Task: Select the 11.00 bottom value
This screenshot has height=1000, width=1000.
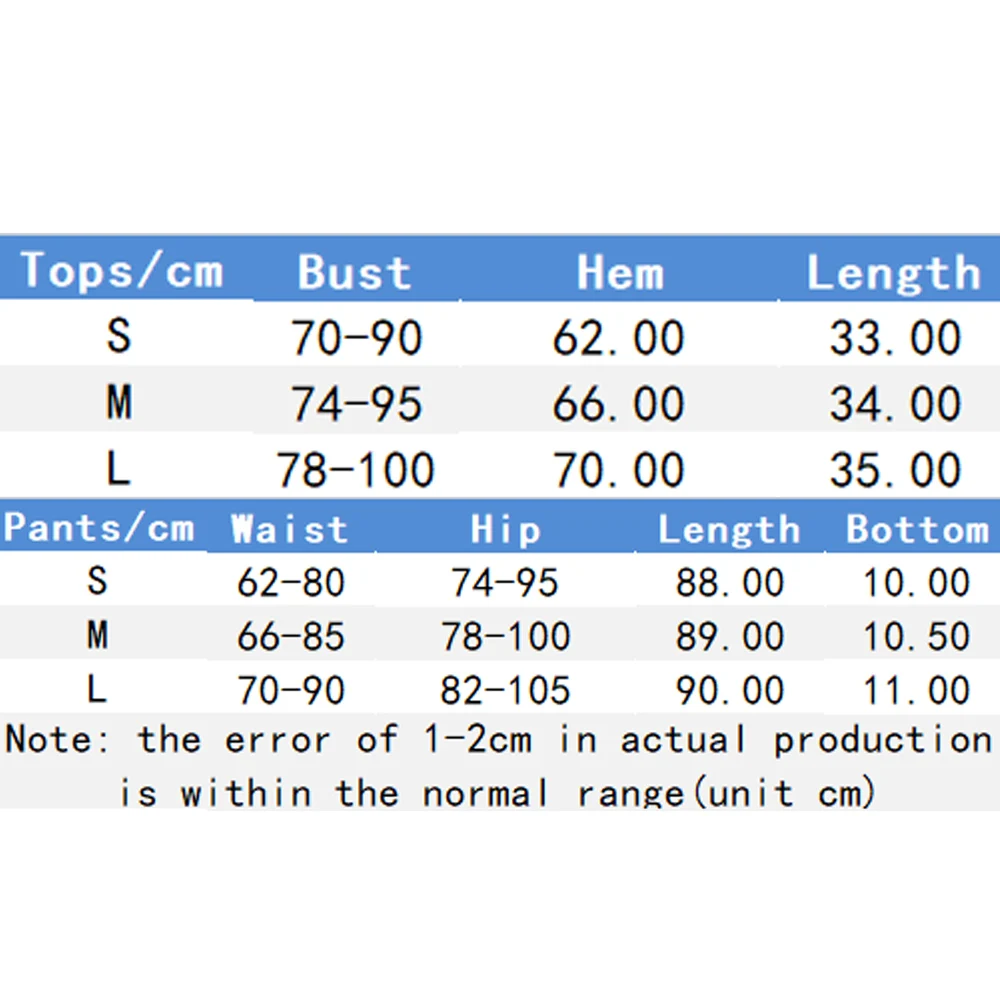Action: pos(917,690)
